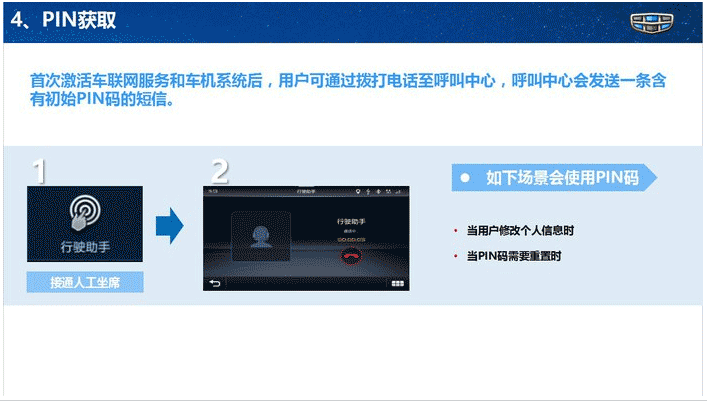Click the blue right arrow between steps
Viewport: 707px width, 402px height.
[x=170, y=226]
